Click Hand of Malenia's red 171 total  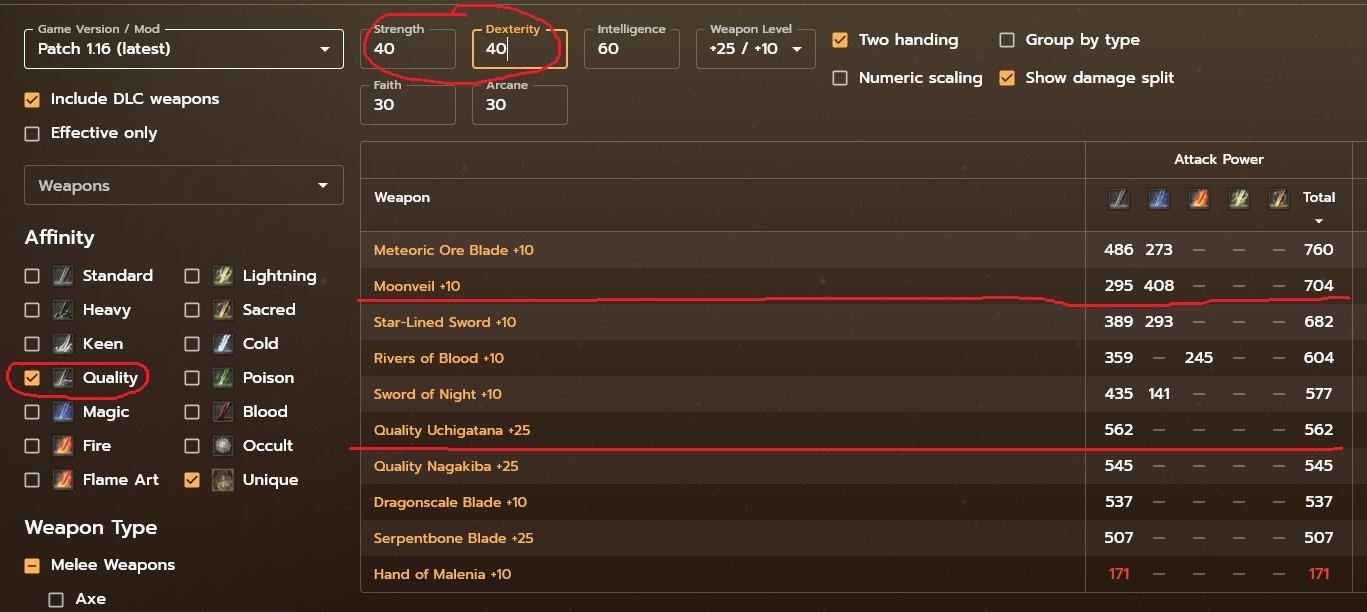(1319, 574)
